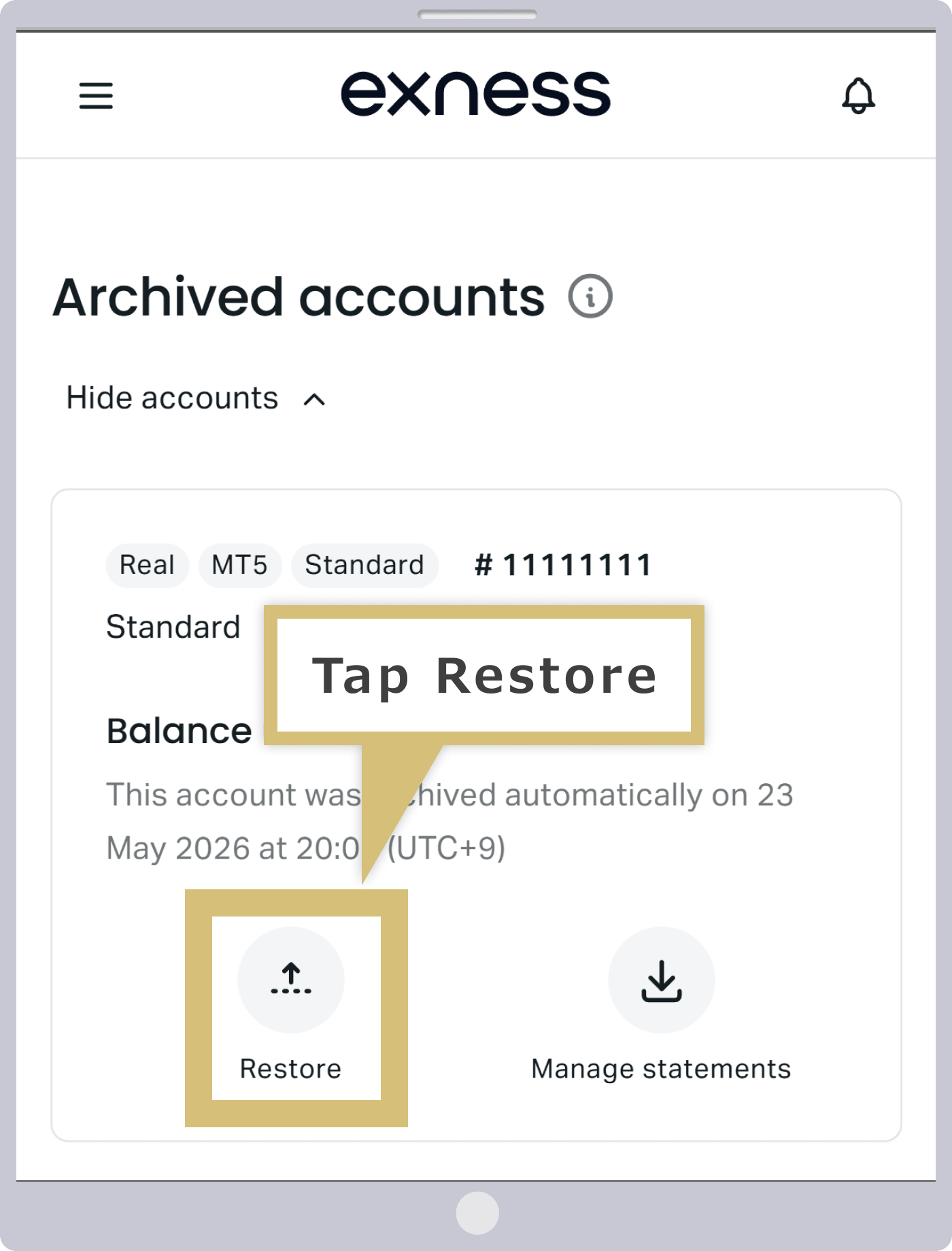Click account number # 11111111
The height and width of the screenshot is (1251, 952).
[564, 565]
